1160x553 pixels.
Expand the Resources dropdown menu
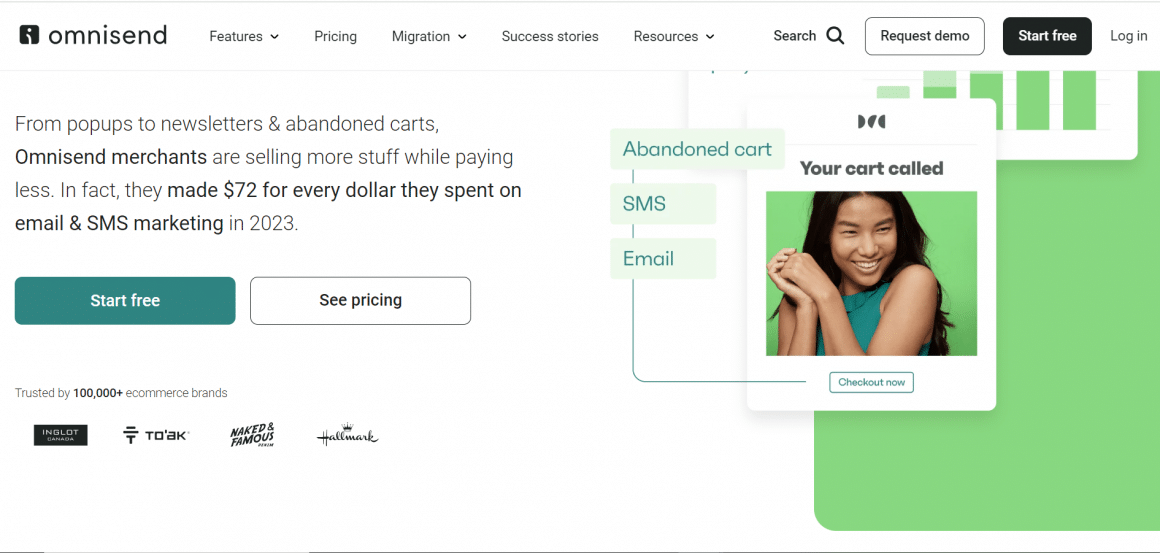pos(674,36)
